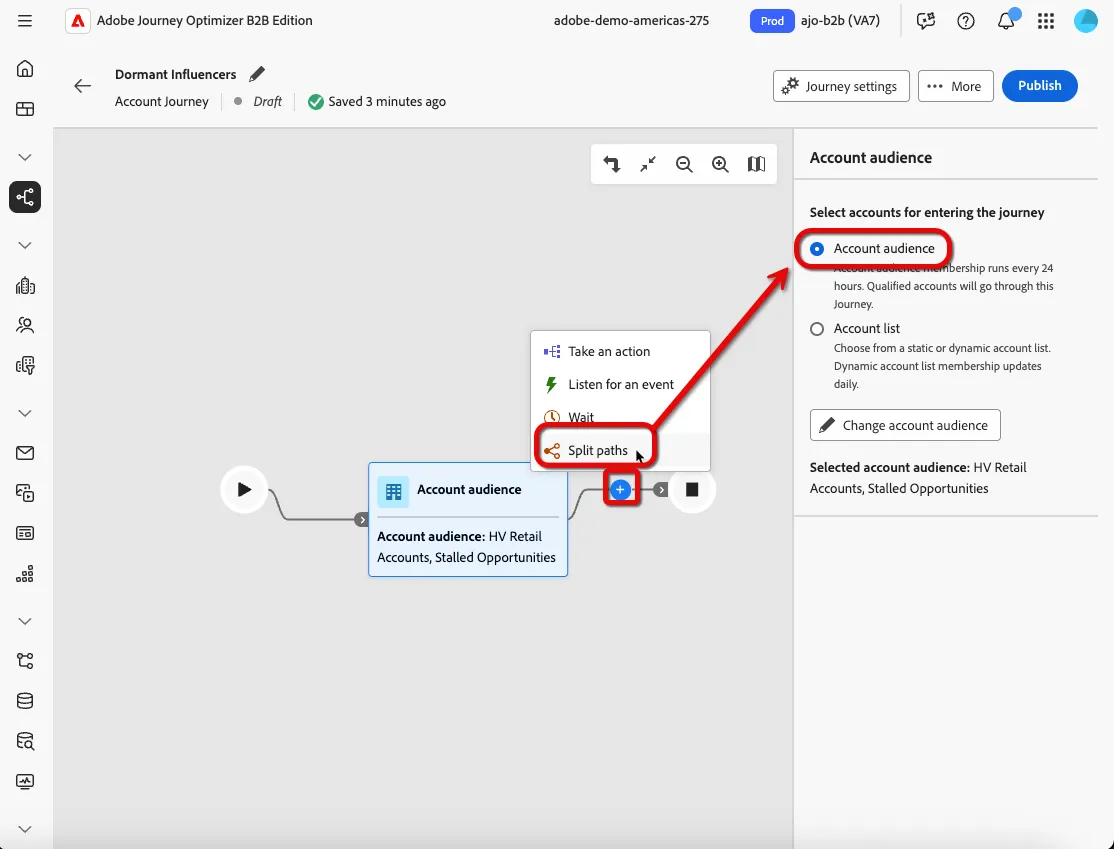
Task: Open the adobe-demo-americas-275 organization switcher
Action: click(x=632, y=21)
